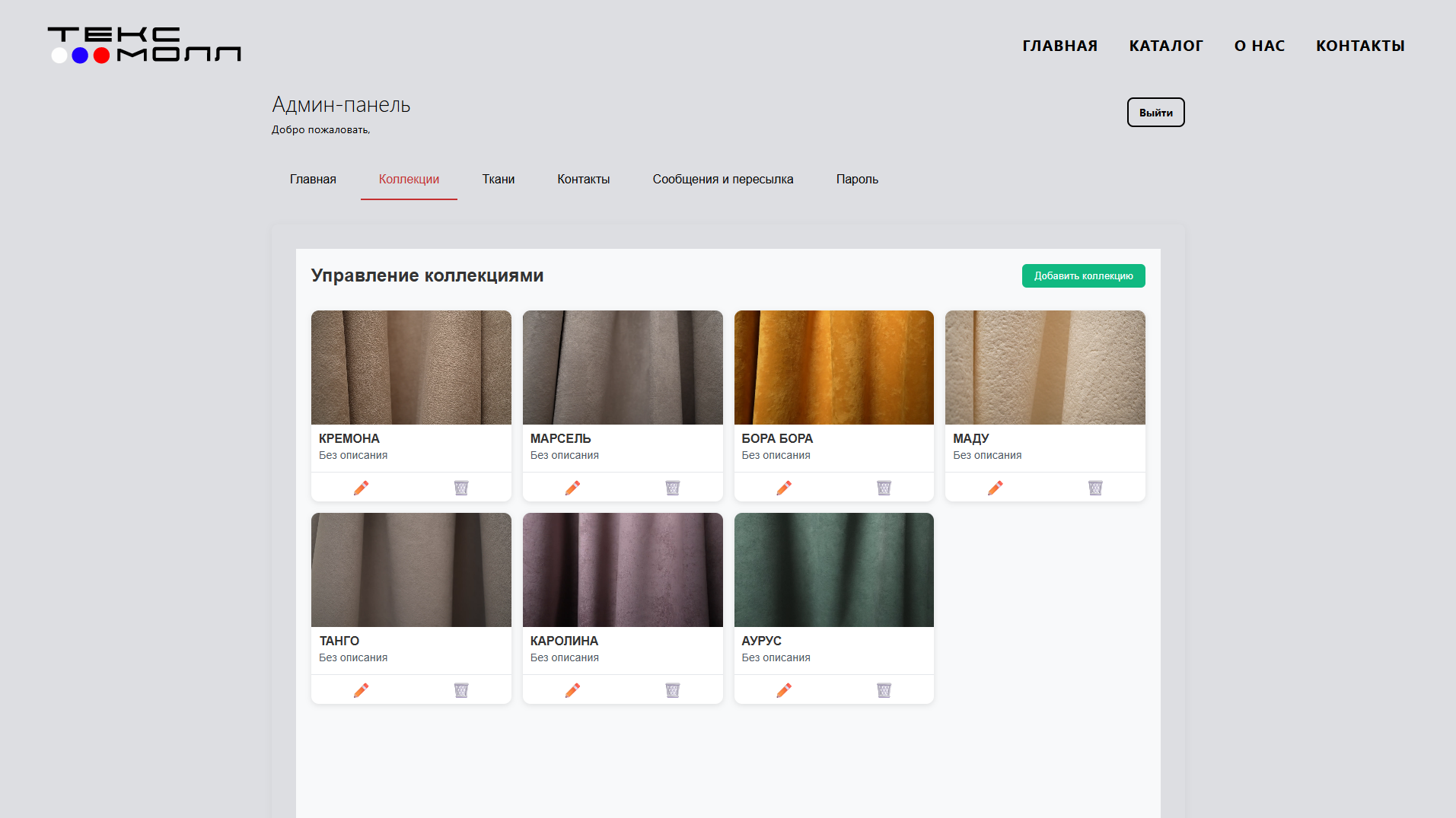Click the purple КАРОЛИНА fabric image
This screenshot has width=1456, height=818.
pos(623,570)
